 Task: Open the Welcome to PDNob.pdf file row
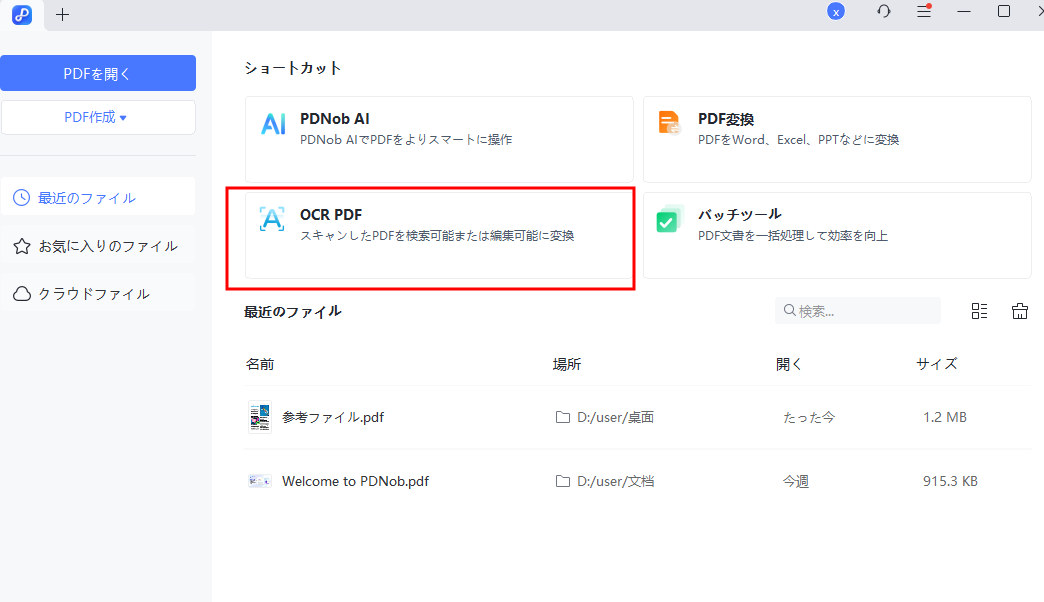355,481
